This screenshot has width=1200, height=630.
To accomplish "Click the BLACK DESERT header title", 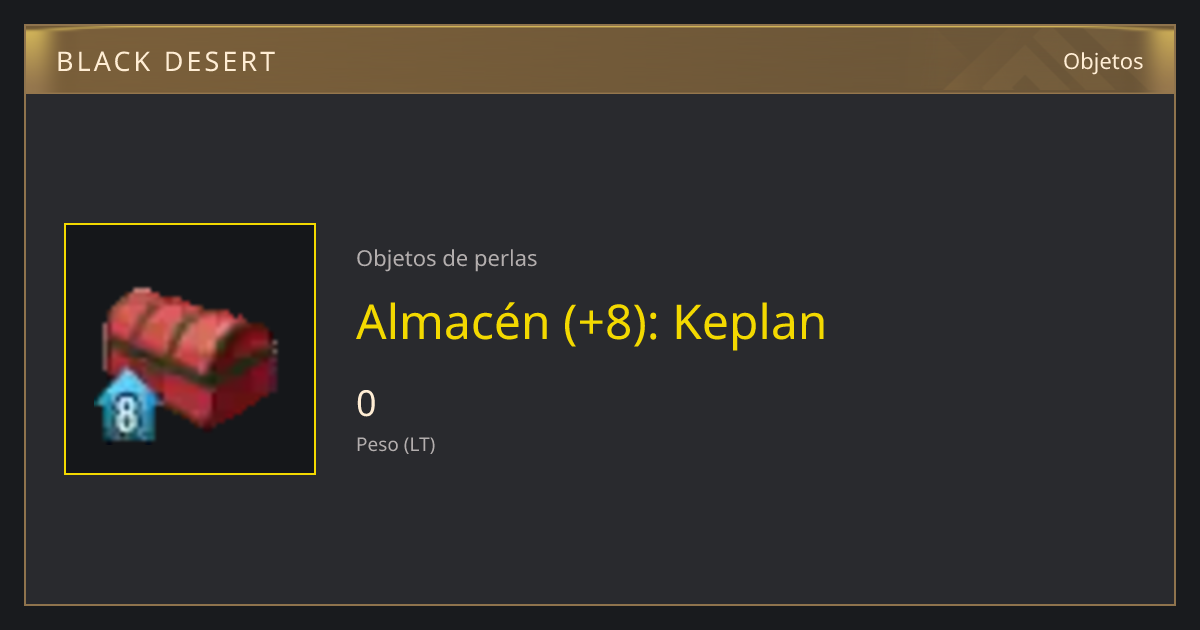I will (x=166, y=62).
